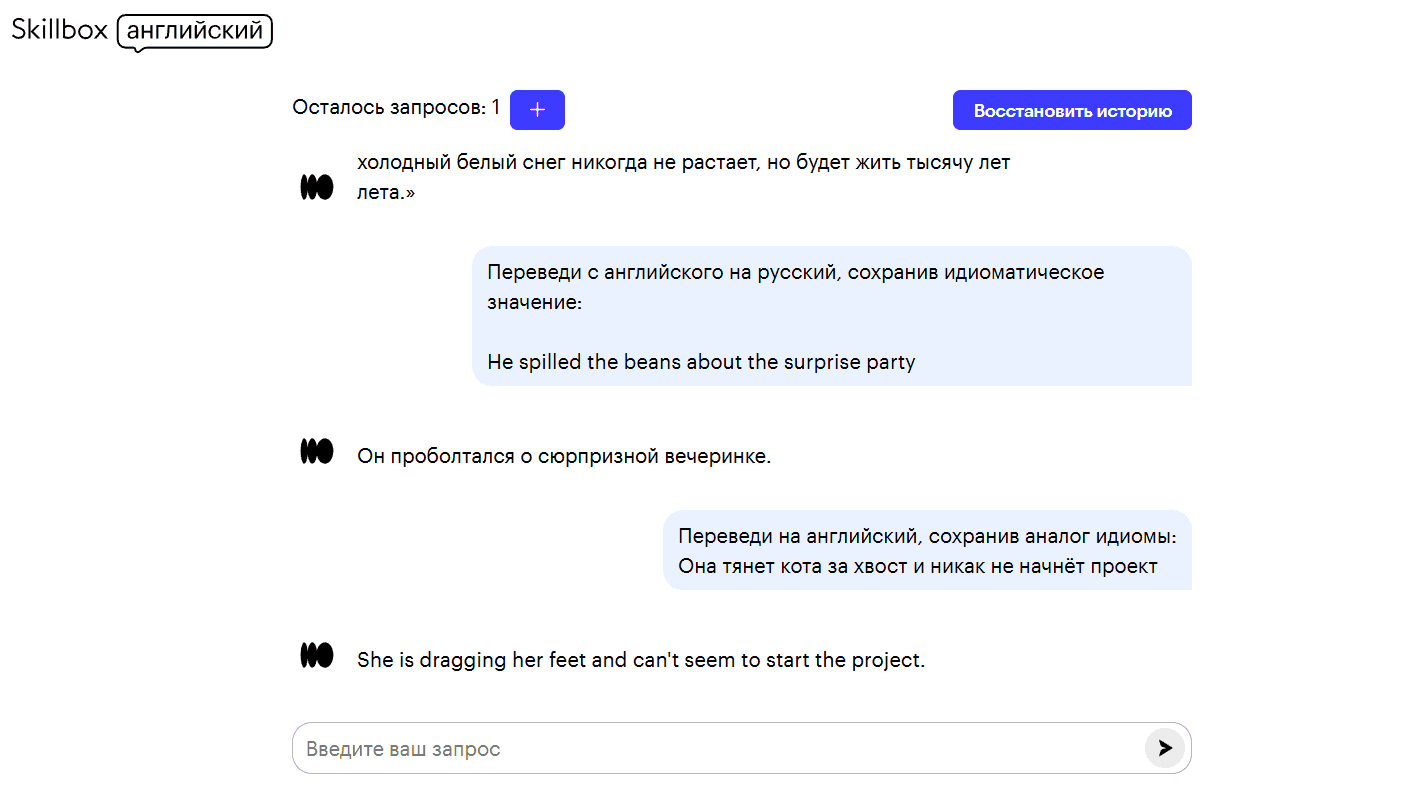Click the «He spilled the beans» sentence

701,362
